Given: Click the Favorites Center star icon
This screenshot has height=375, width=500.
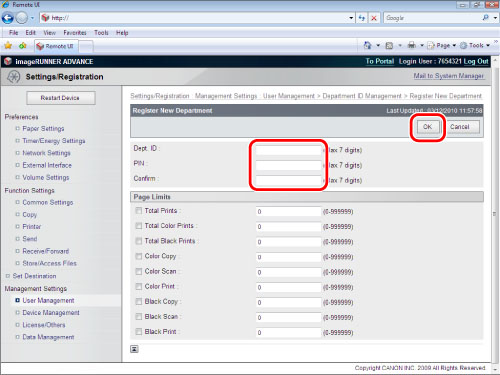Looking at the screenshot, I should point(8,46).
